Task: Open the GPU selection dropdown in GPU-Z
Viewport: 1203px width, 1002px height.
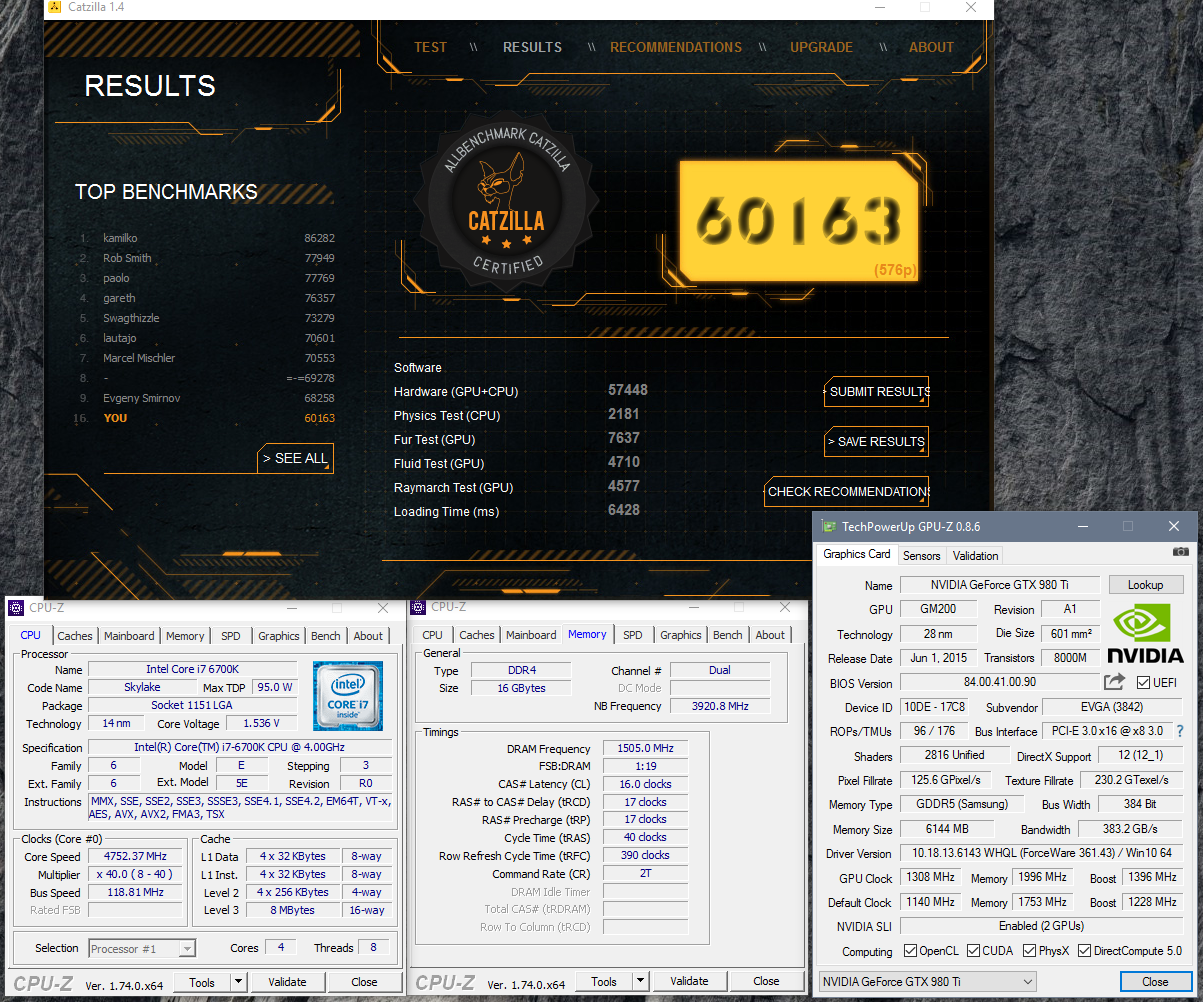Action: click(x=928, y=982)
